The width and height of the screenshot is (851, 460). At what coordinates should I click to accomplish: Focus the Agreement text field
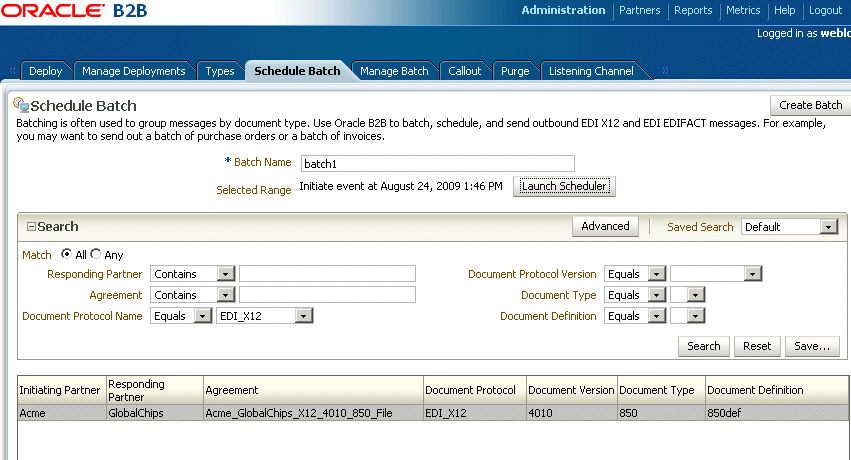pyautogui.click(x=327, y=295)
